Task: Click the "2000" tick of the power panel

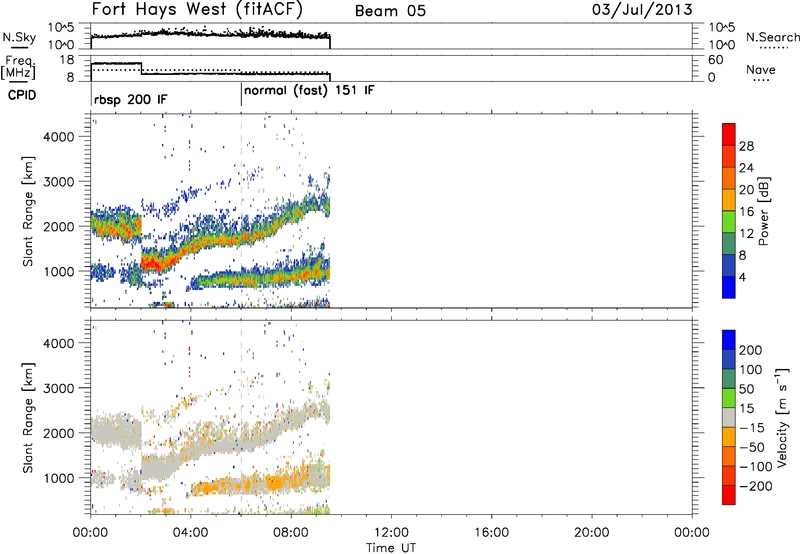Action: (x=59, y=226)
